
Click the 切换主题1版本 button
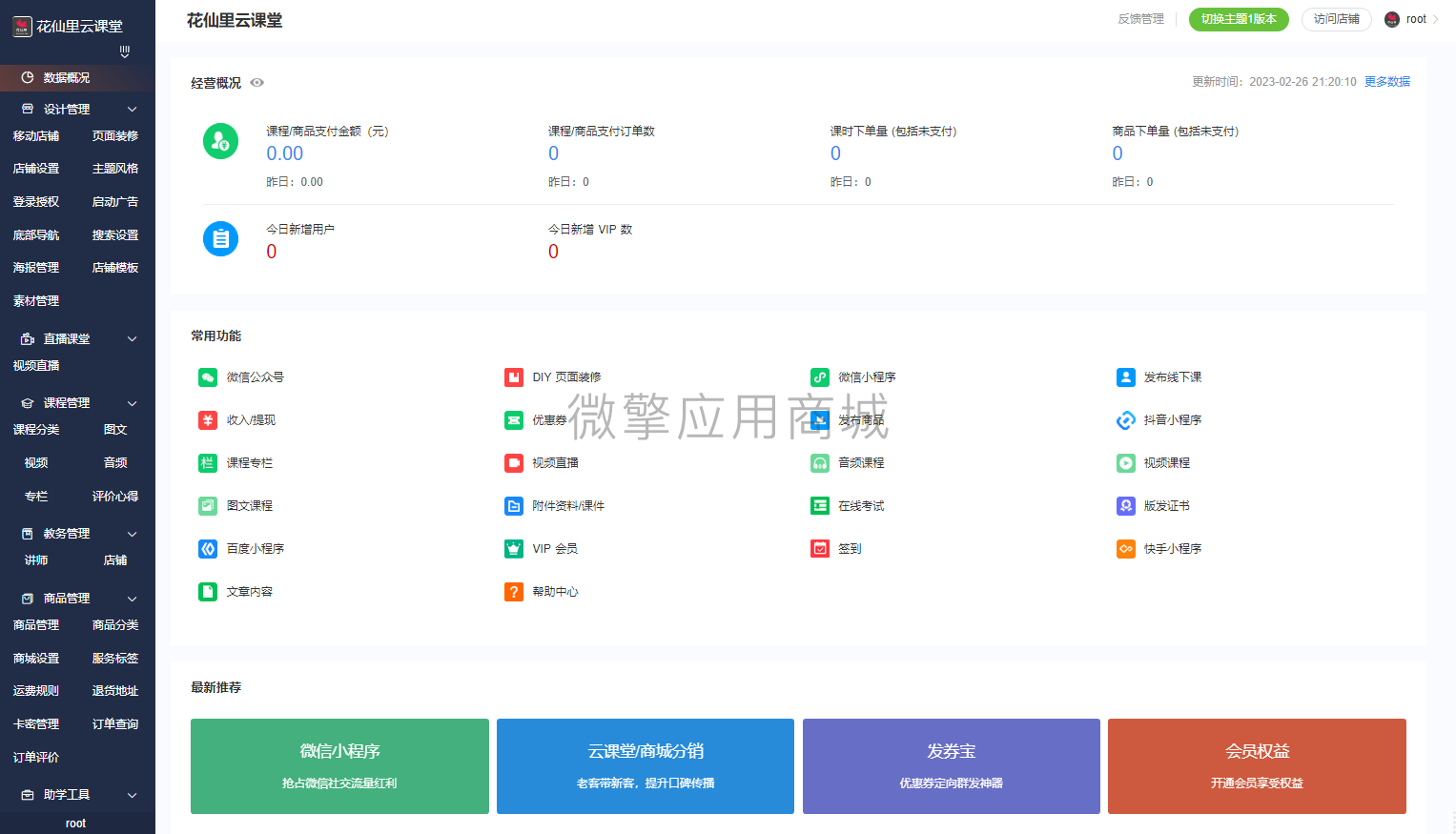[1239, 19]
